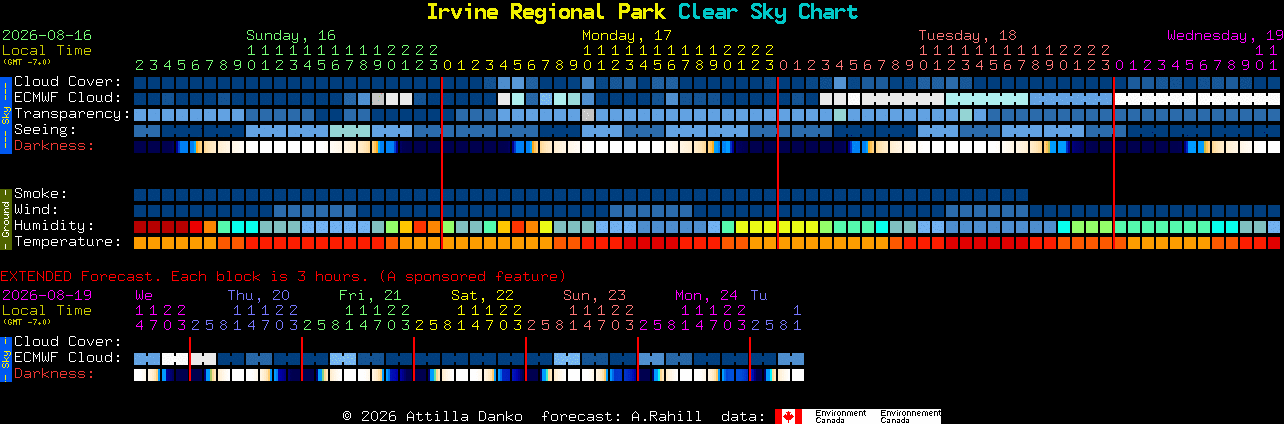Click the blue Sky label in the extended forecast
The image size is (1284, 424).
tap(5, 358)
